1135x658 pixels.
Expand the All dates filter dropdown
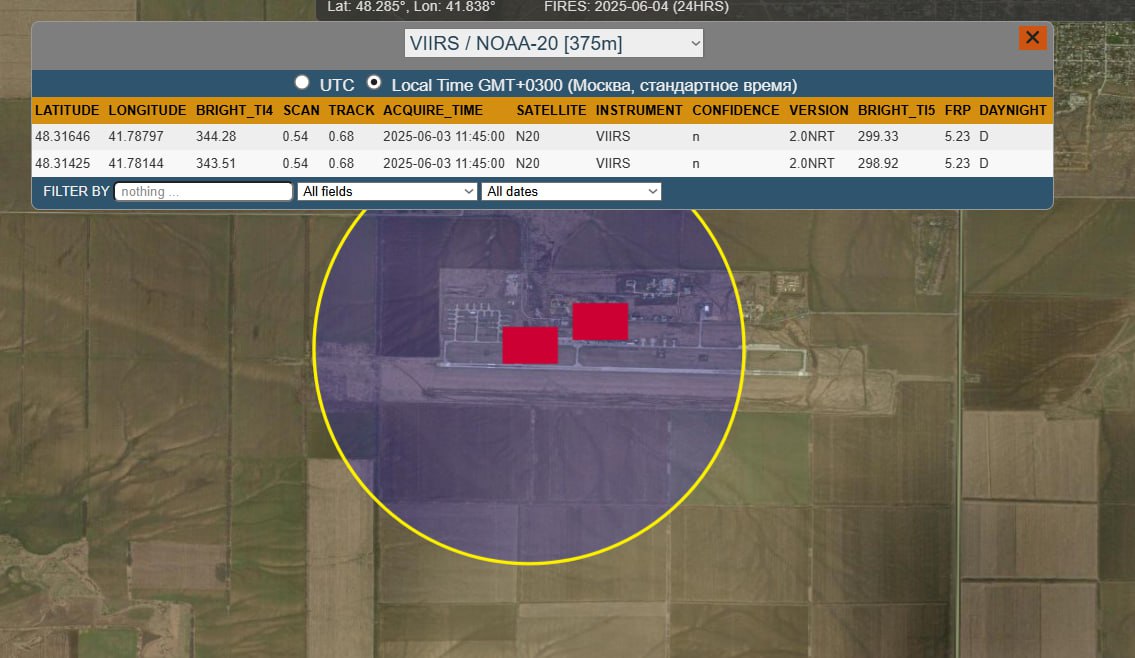pyautogui.click(x=571, y=191)
